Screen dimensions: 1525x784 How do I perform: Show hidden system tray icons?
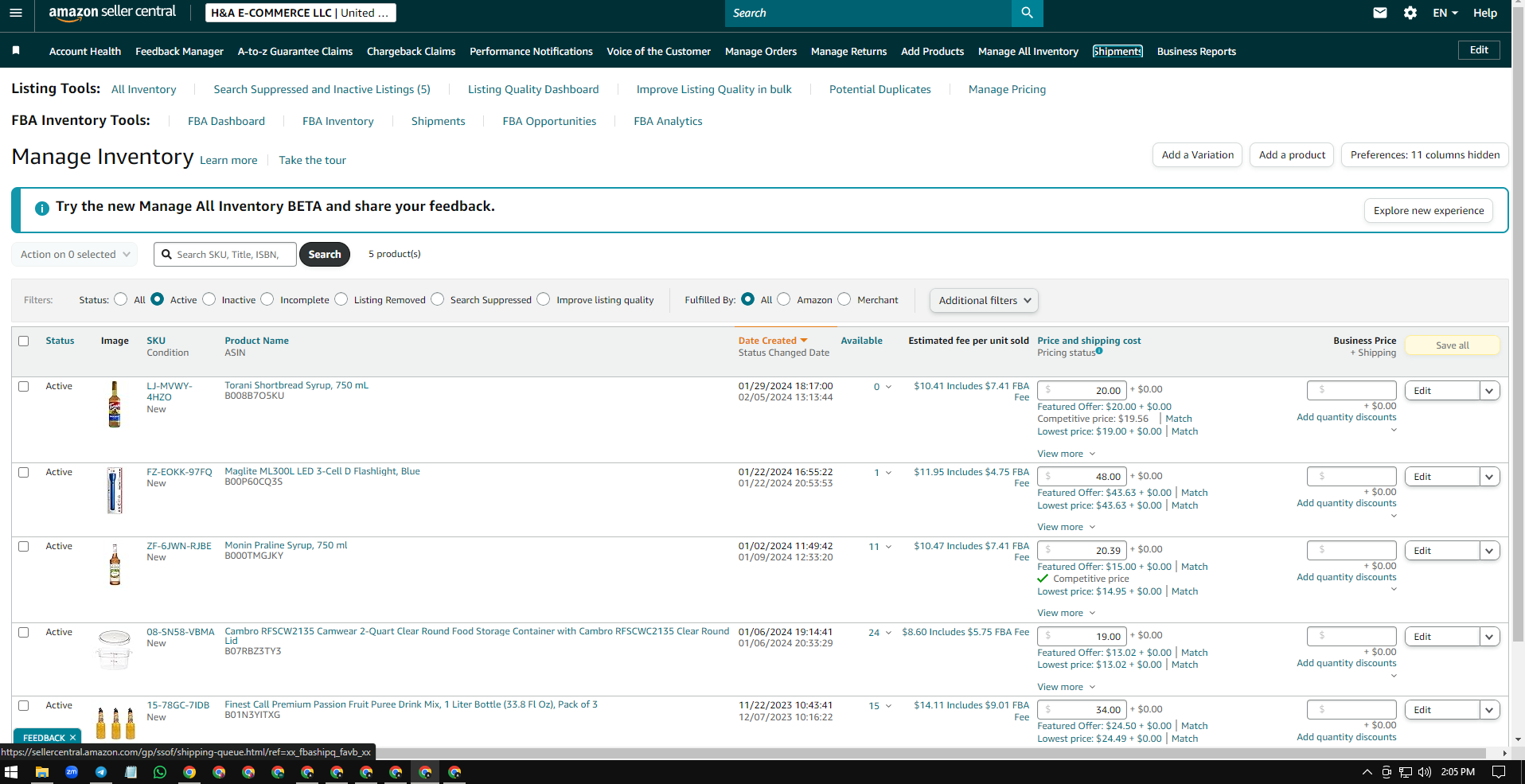[x=1367, y=772]
